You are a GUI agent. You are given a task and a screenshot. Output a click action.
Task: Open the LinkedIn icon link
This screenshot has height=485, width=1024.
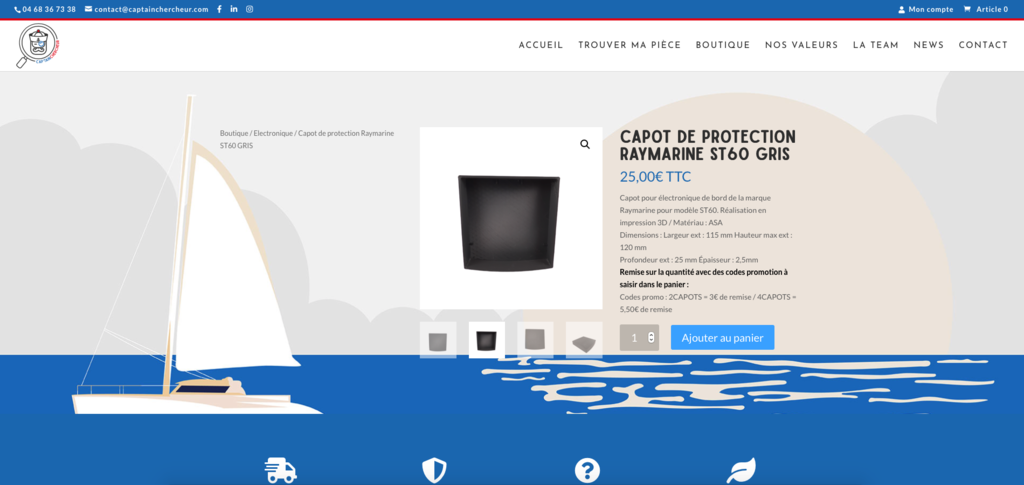coord(234,9)
